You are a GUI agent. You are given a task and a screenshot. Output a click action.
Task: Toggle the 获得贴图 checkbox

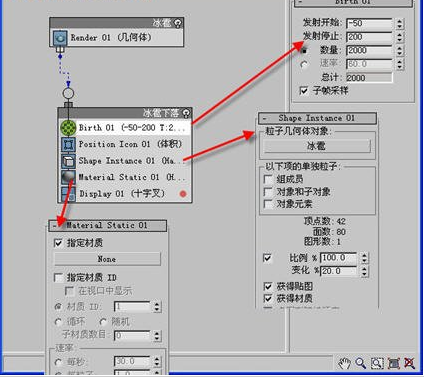point(268,286)
